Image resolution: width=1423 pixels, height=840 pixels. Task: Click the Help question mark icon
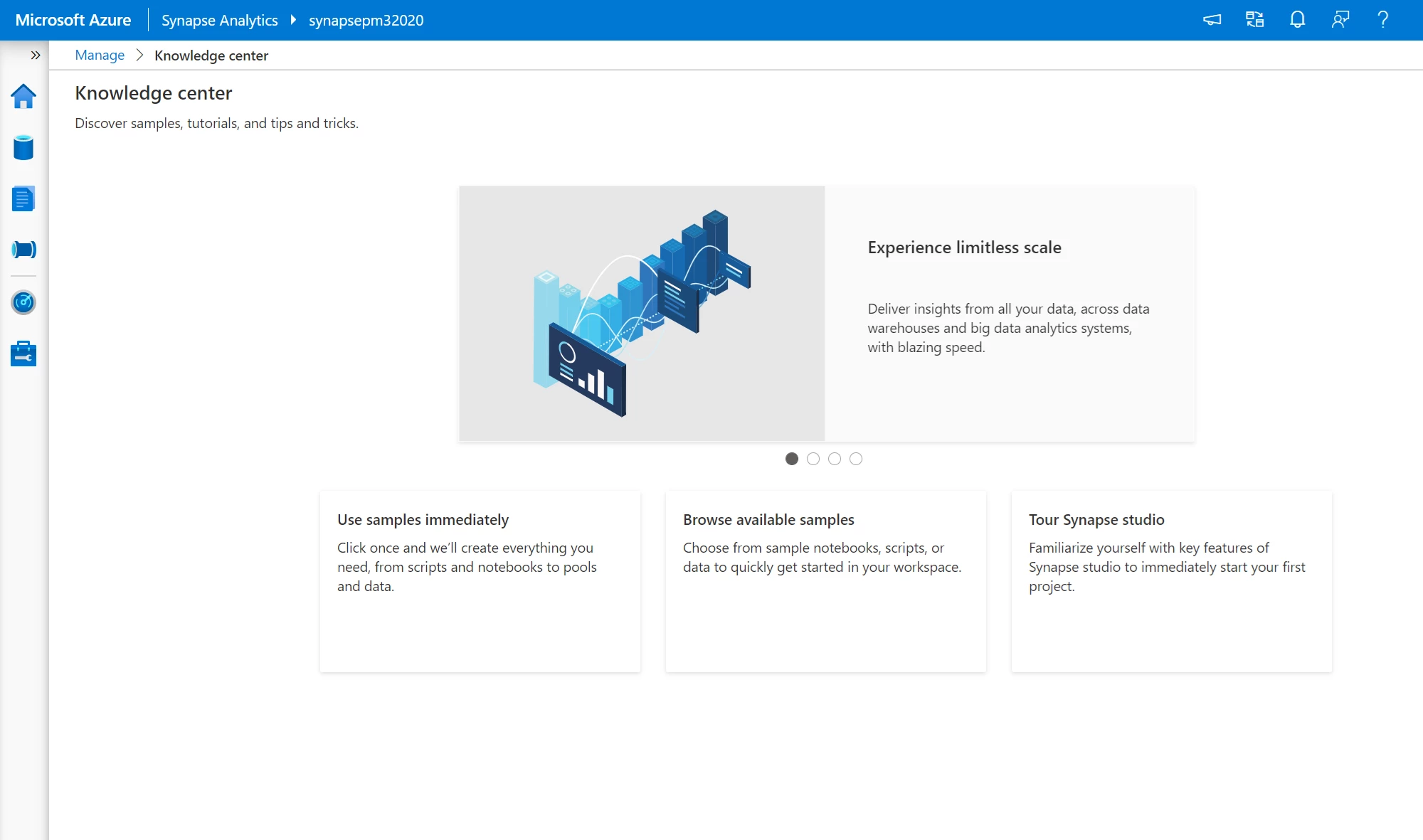click(1390, 20)
